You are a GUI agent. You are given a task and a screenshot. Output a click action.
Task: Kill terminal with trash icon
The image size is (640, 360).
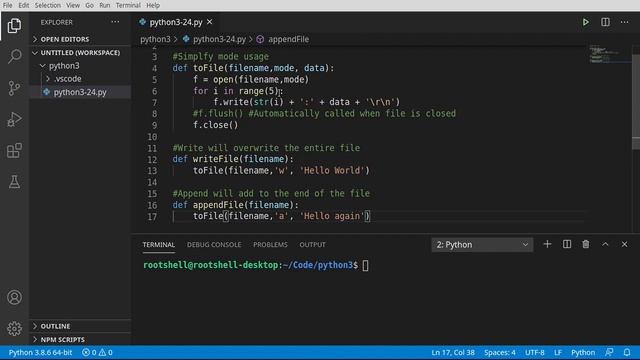[x=586, y=244]
